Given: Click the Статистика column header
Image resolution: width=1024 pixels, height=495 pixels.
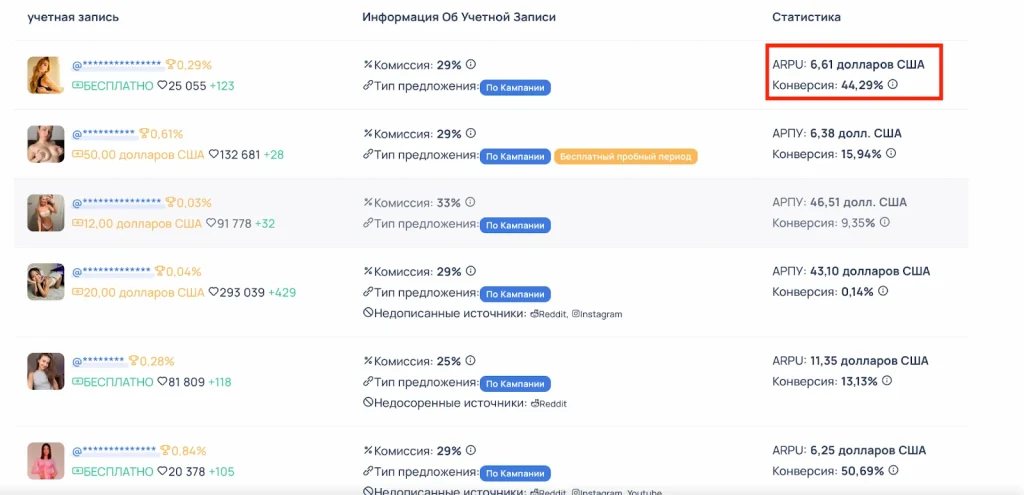Looking at the screenshot, I should (806, 17).
